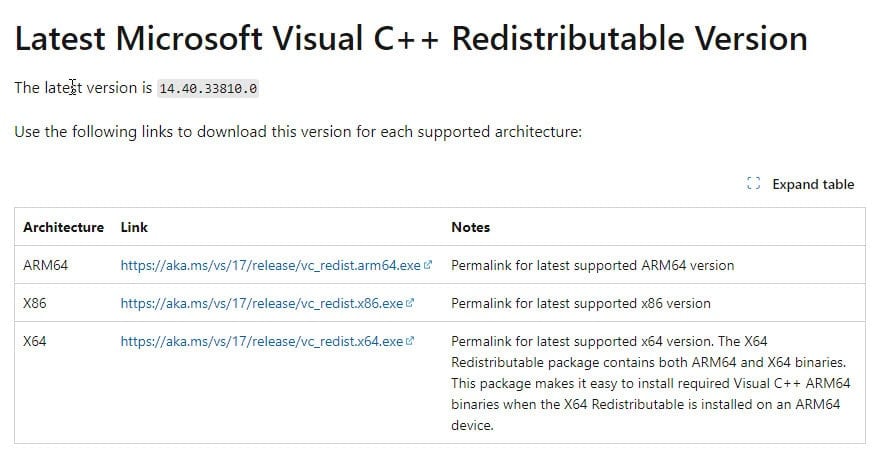Select the X86 architecture cell

35,304
